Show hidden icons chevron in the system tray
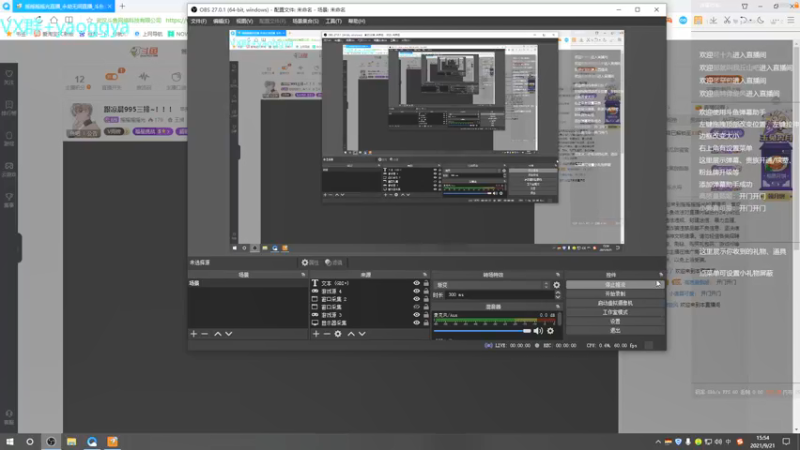 coord(658,442)
